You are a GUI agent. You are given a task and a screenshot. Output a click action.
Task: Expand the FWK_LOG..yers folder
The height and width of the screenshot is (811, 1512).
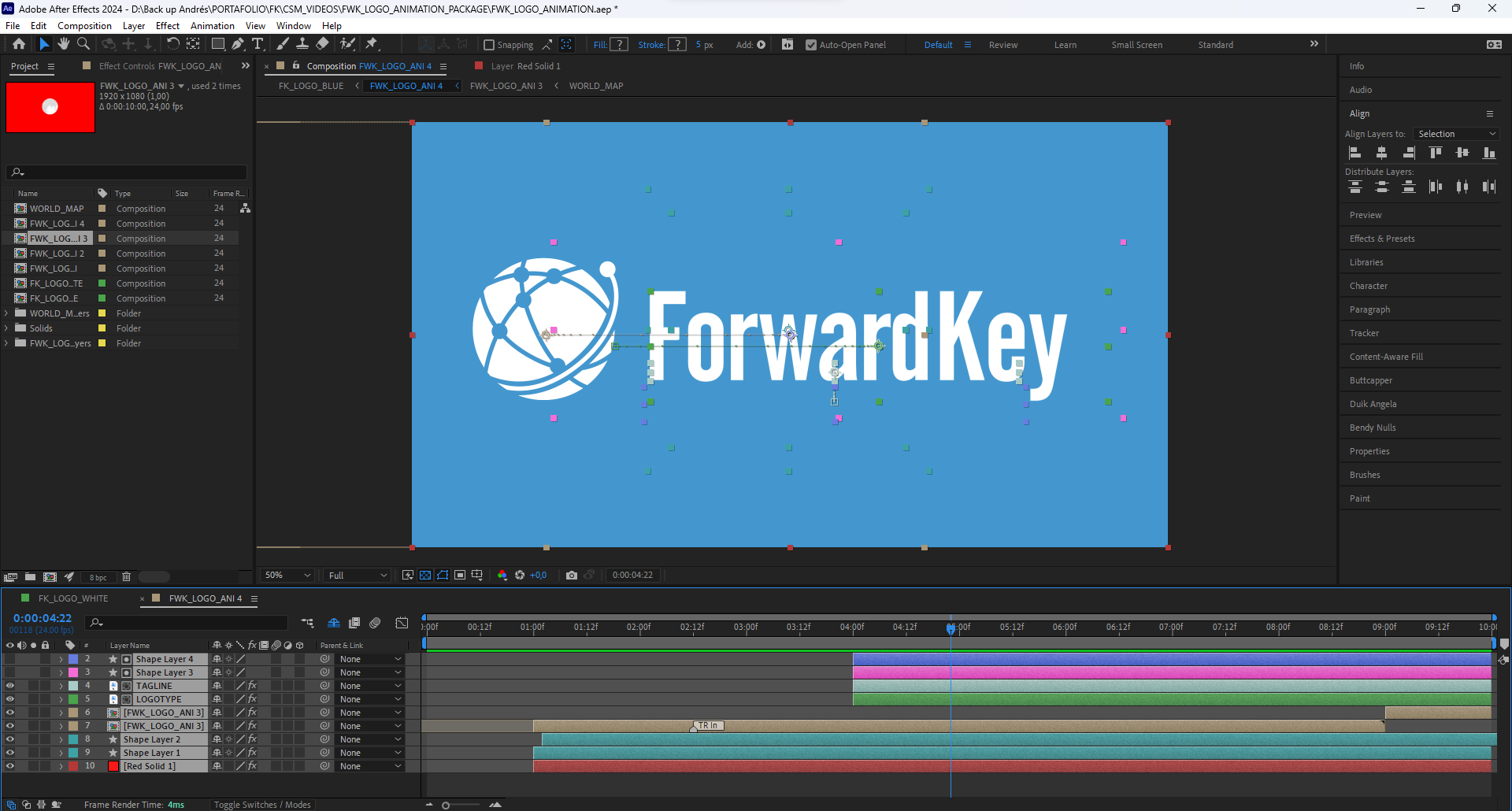coord(7,343)
